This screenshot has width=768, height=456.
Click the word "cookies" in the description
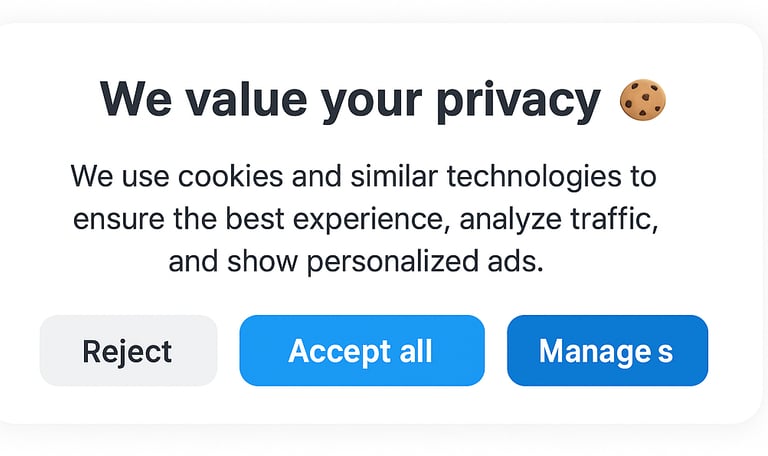[230, 176]
